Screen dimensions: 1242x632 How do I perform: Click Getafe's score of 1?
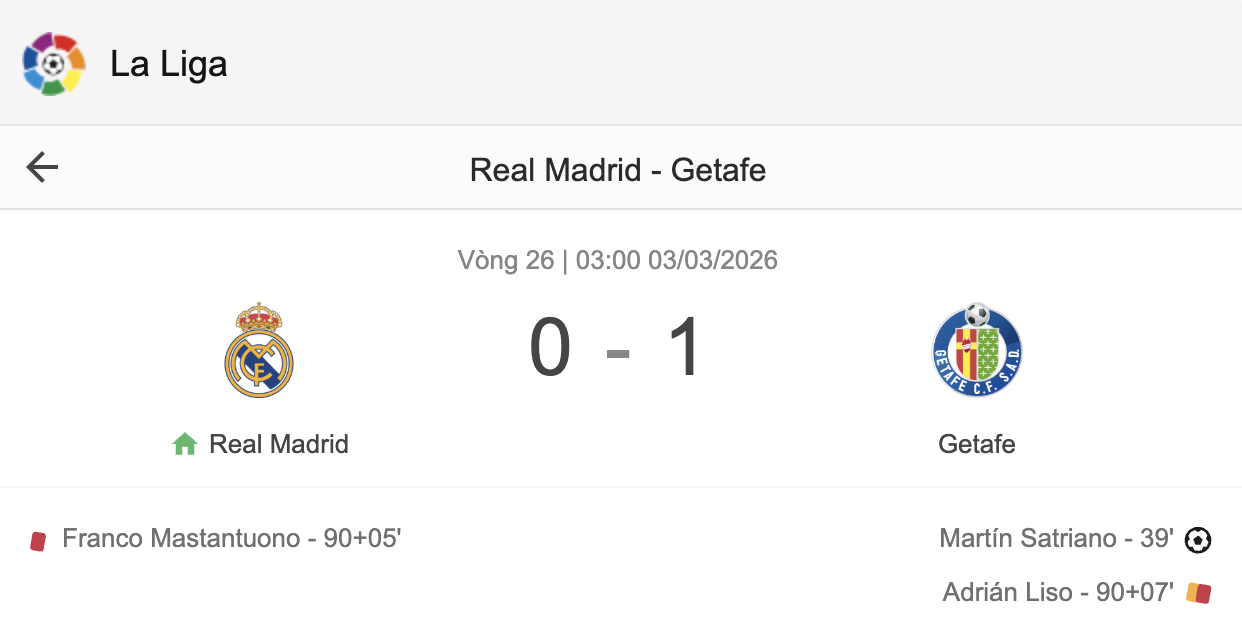coord(686,350)
